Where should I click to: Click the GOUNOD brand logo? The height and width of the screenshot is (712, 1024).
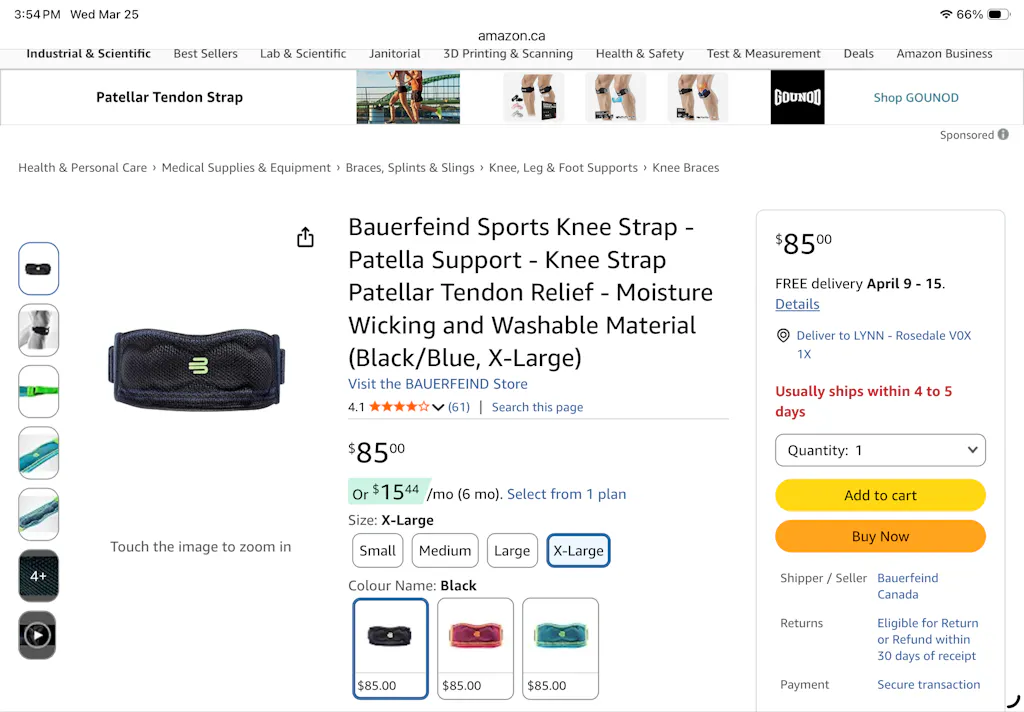797,97
